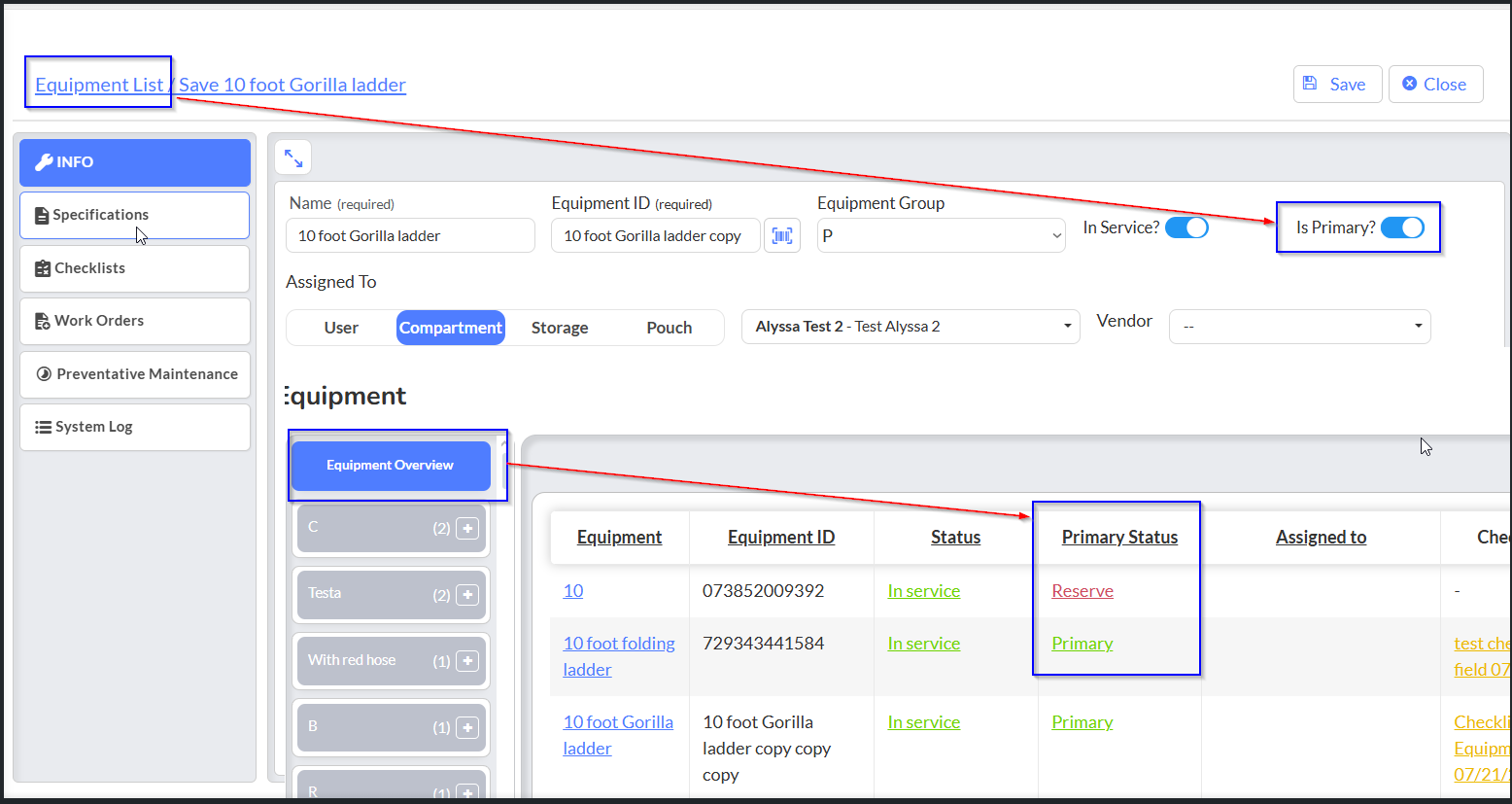
Task: Click the plus icon on compartment B
Action: coord(467,727)
